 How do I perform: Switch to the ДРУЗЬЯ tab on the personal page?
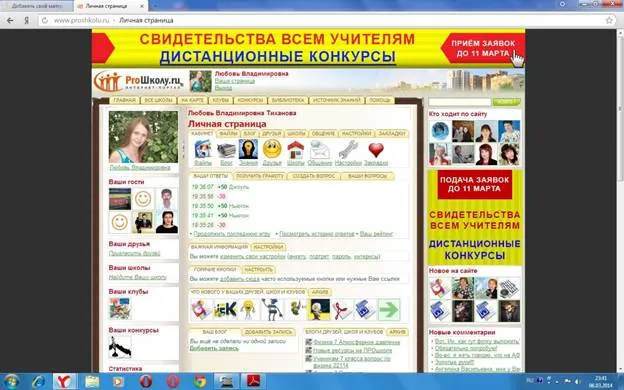tap(272, 134)
